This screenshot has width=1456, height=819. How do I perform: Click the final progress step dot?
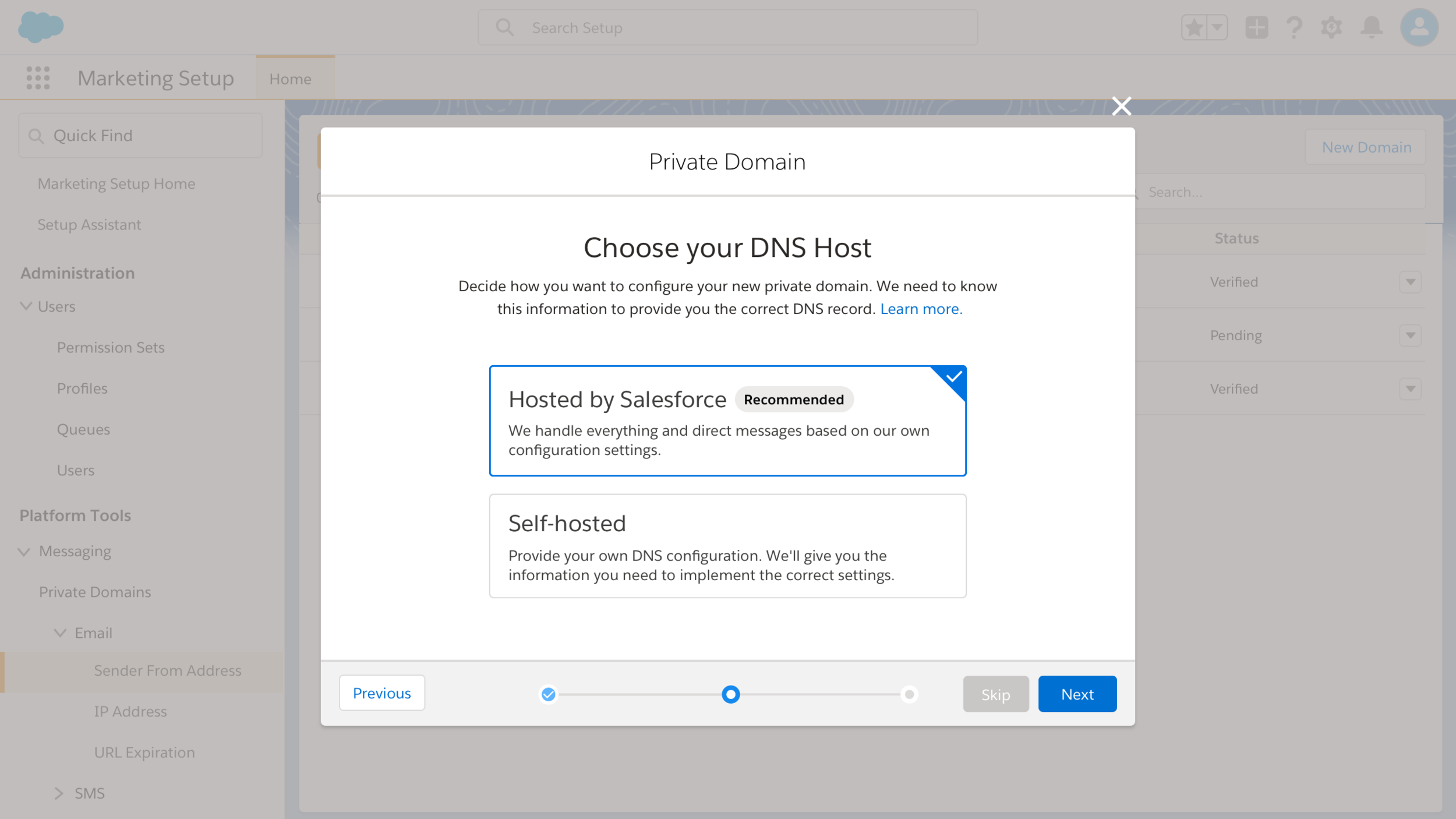pos(909,694)
